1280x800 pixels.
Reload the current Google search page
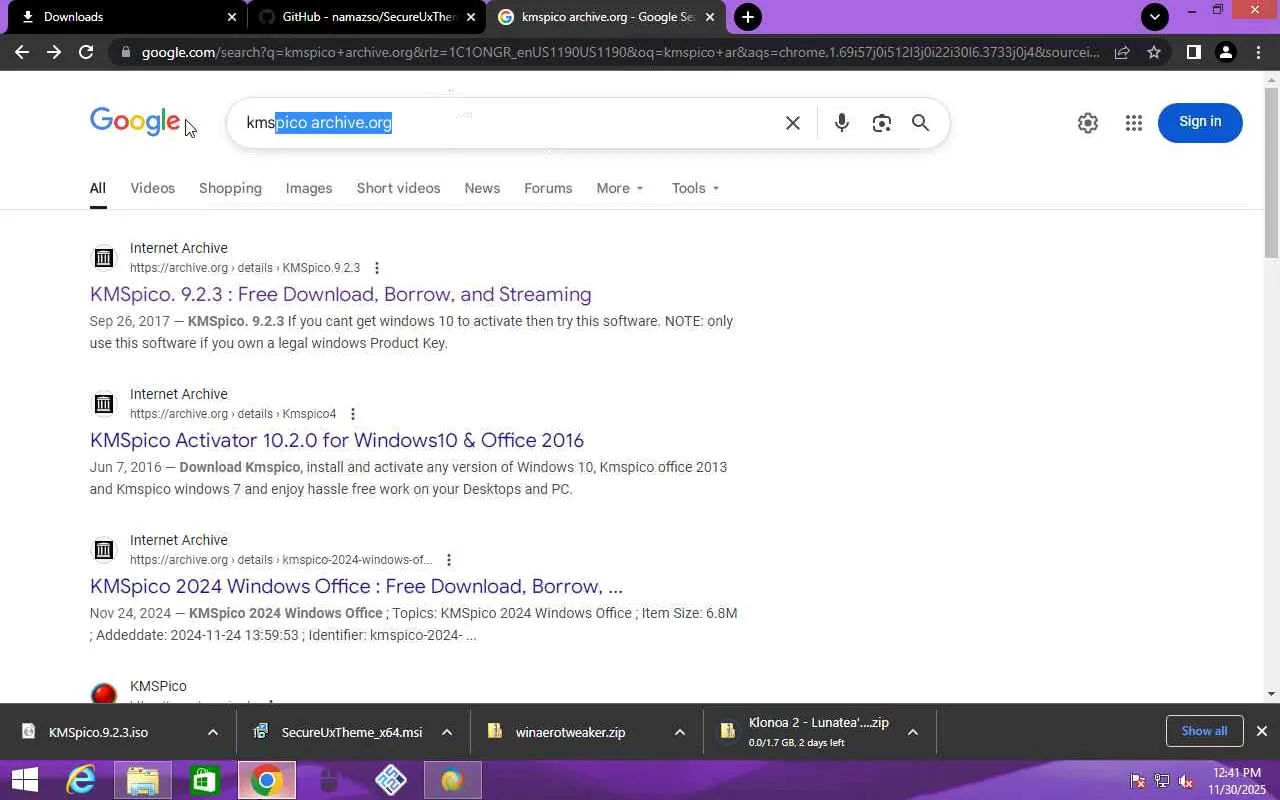pos(86,52)
